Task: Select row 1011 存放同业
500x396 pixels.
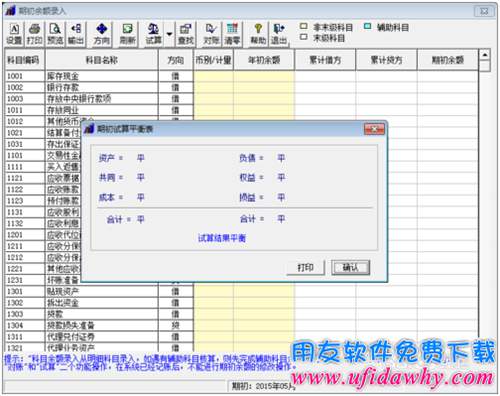Action: point(242,110)
